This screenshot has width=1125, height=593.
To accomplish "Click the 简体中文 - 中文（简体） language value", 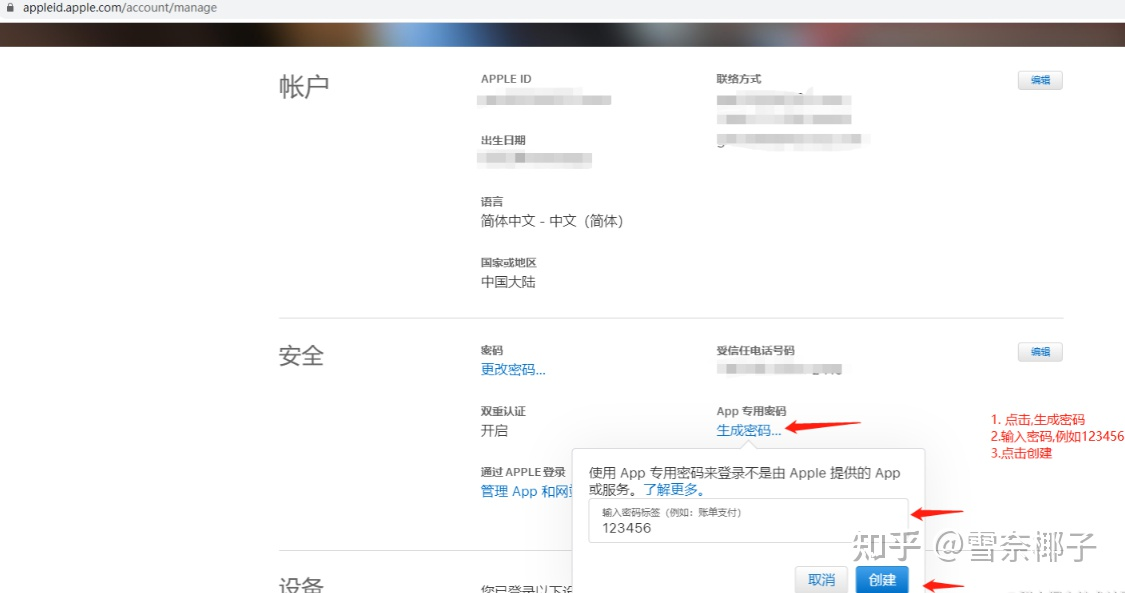I will click(x=552, y=221).
